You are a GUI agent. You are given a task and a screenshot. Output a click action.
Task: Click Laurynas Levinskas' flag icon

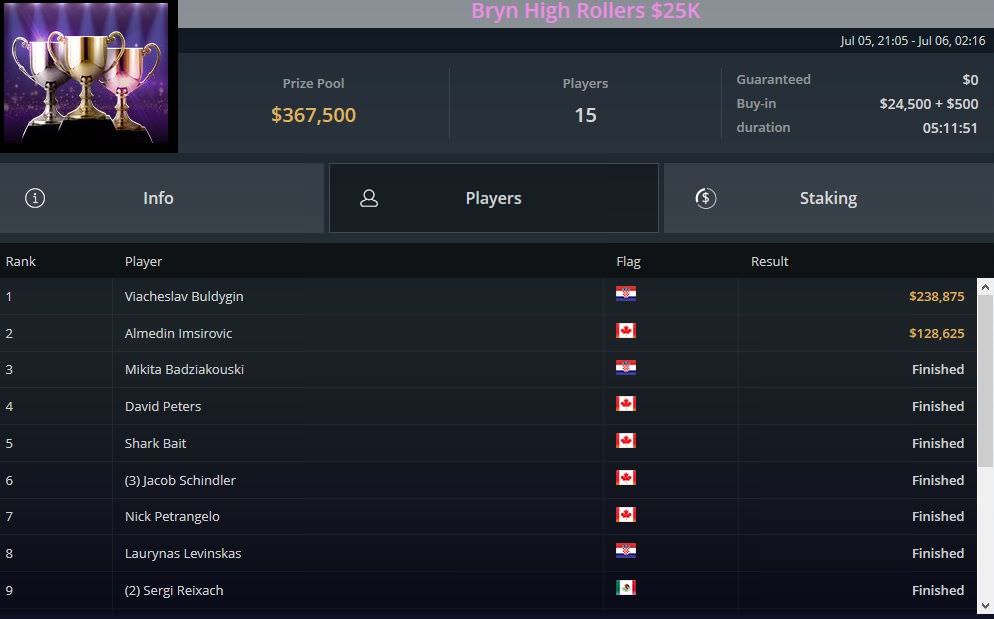pyautogui.click(x=626, y=551)
